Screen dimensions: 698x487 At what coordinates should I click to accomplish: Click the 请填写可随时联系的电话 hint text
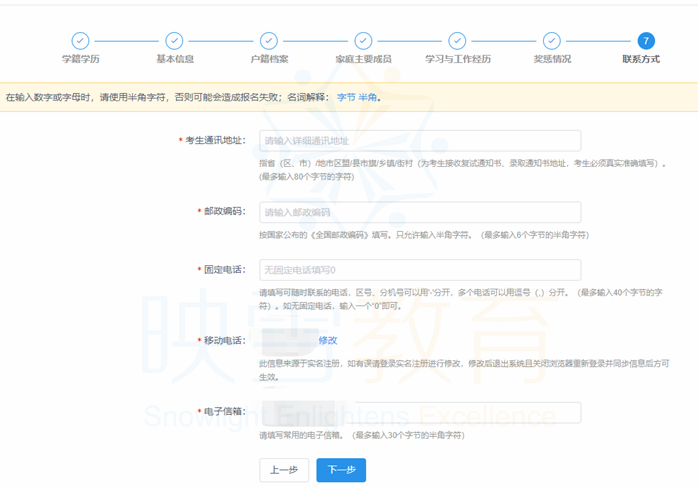click(461, 299)
